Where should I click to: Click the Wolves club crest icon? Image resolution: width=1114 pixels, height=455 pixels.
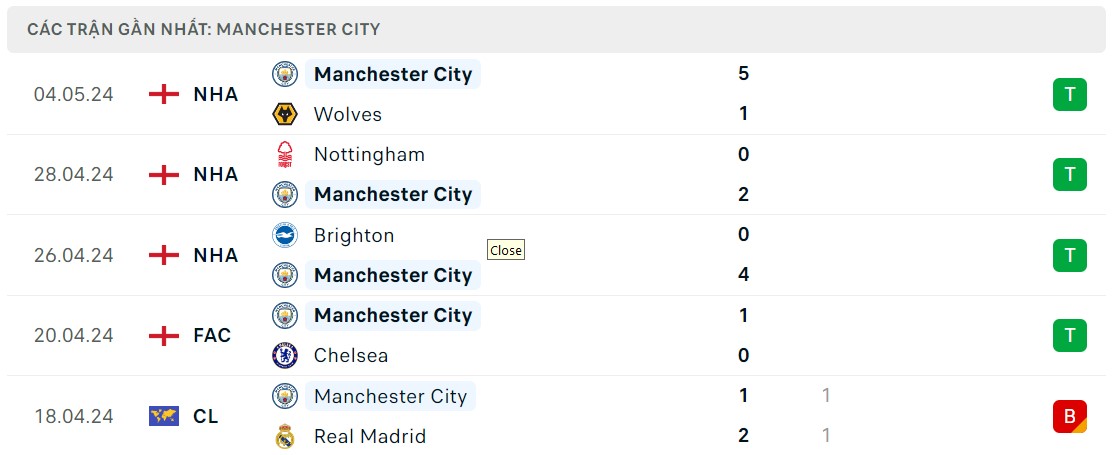(285, 114)
